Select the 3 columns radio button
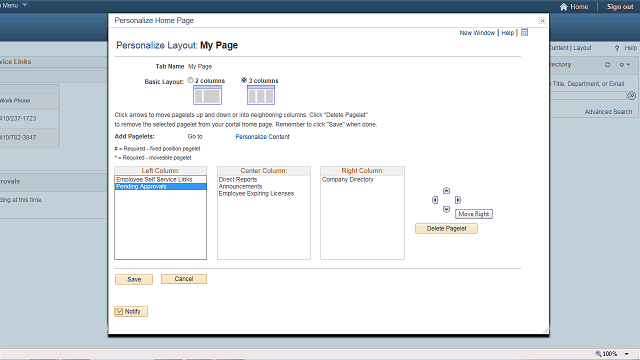Image resolution: width=640 pixels, height=360 pixels. [244, 80]
